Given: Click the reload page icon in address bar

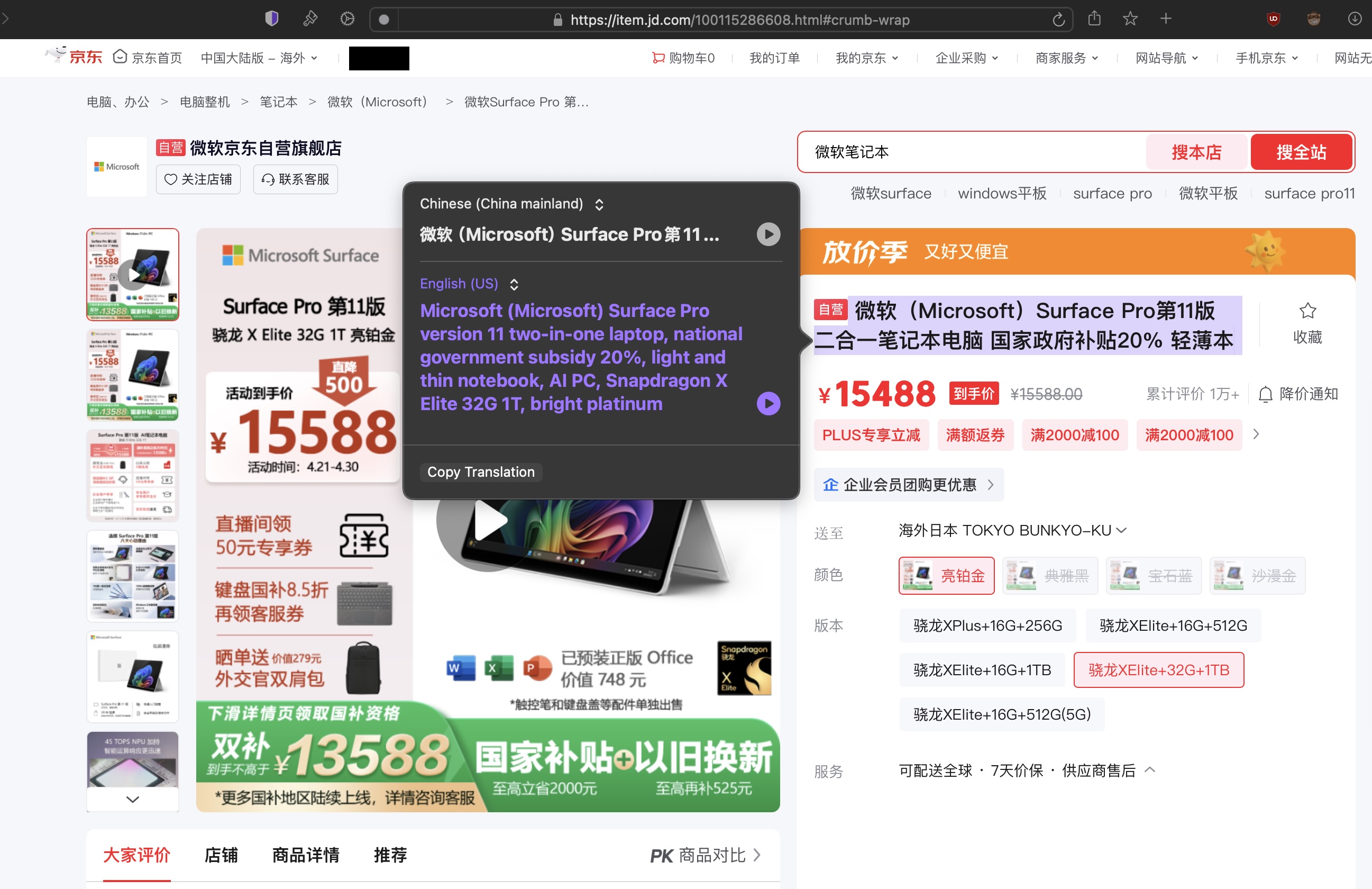Looking at the screenshot, I should (1058, 20).
